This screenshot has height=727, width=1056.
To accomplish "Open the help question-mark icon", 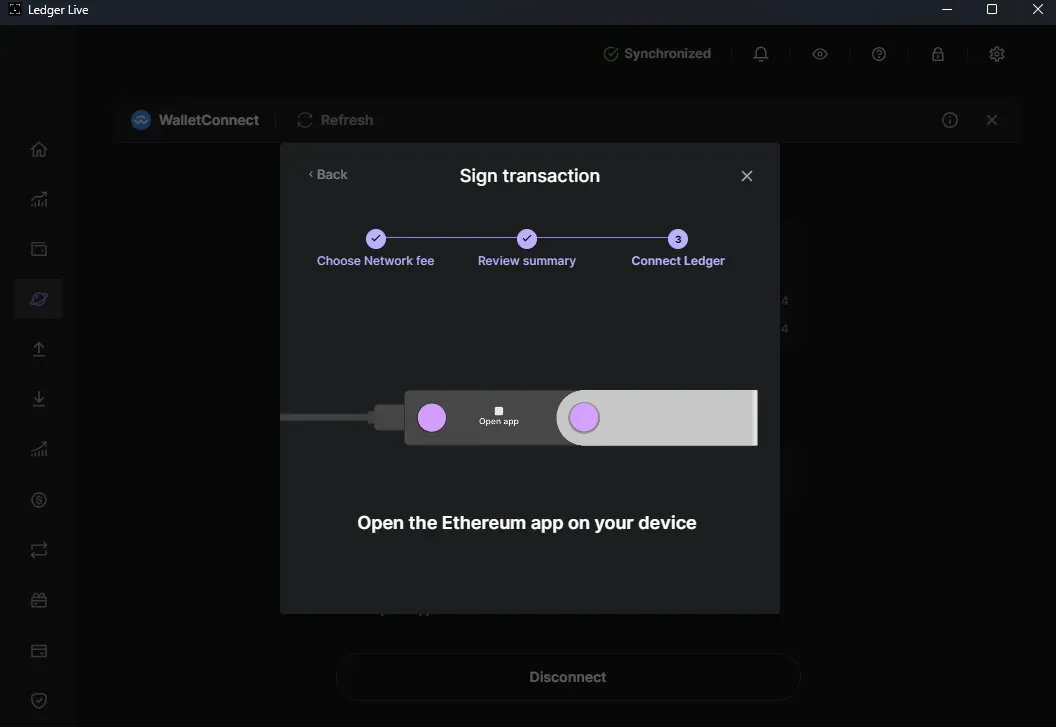I will tap(879, 54).
